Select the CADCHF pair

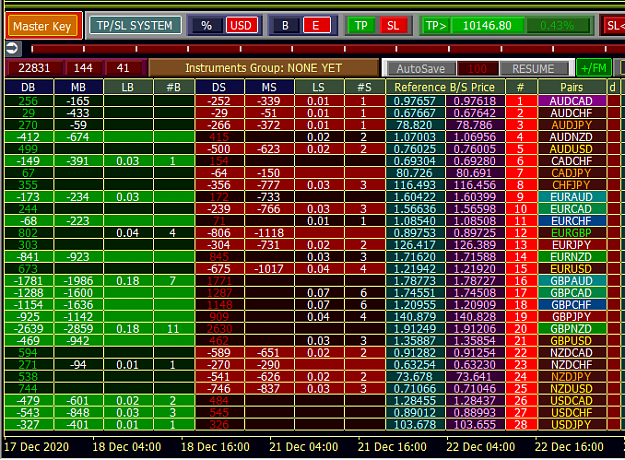[x=572, y=161]
